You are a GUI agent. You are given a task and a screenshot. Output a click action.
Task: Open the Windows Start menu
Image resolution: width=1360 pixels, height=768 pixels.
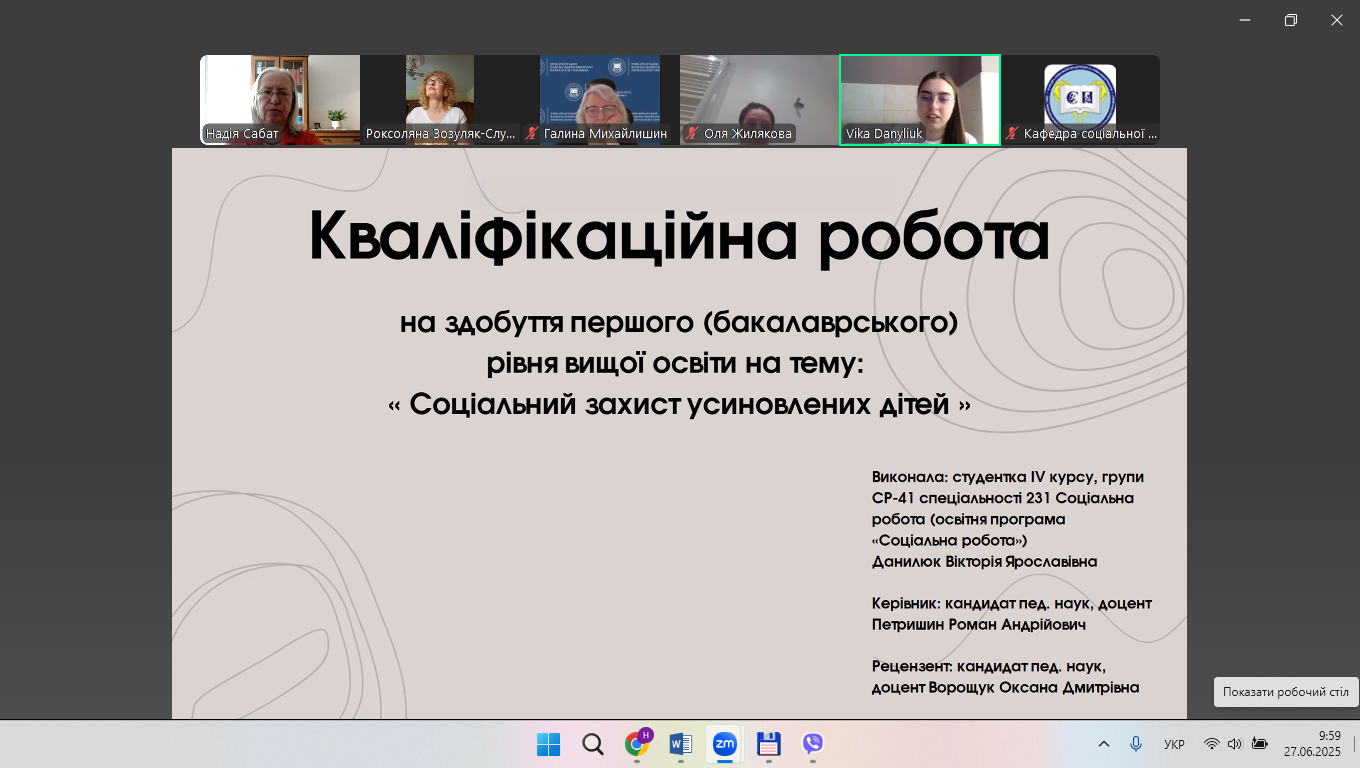548,744
